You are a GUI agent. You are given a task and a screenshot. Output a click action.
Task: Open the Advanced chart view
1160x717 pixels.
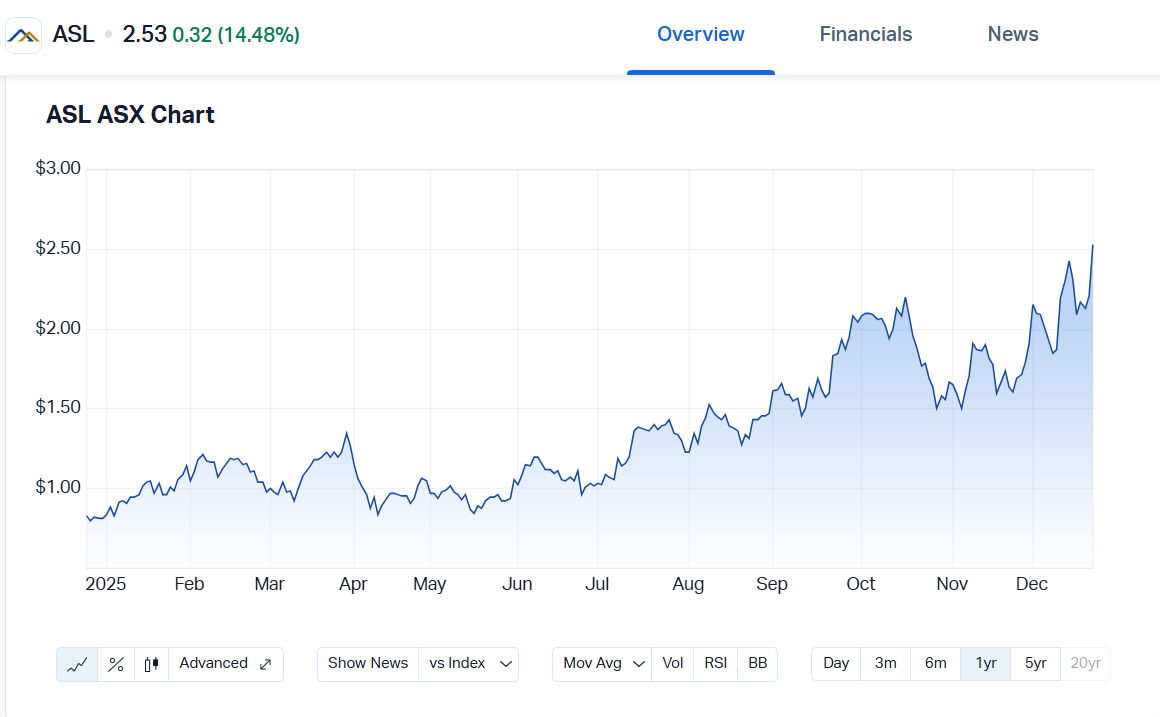point(225,664)
